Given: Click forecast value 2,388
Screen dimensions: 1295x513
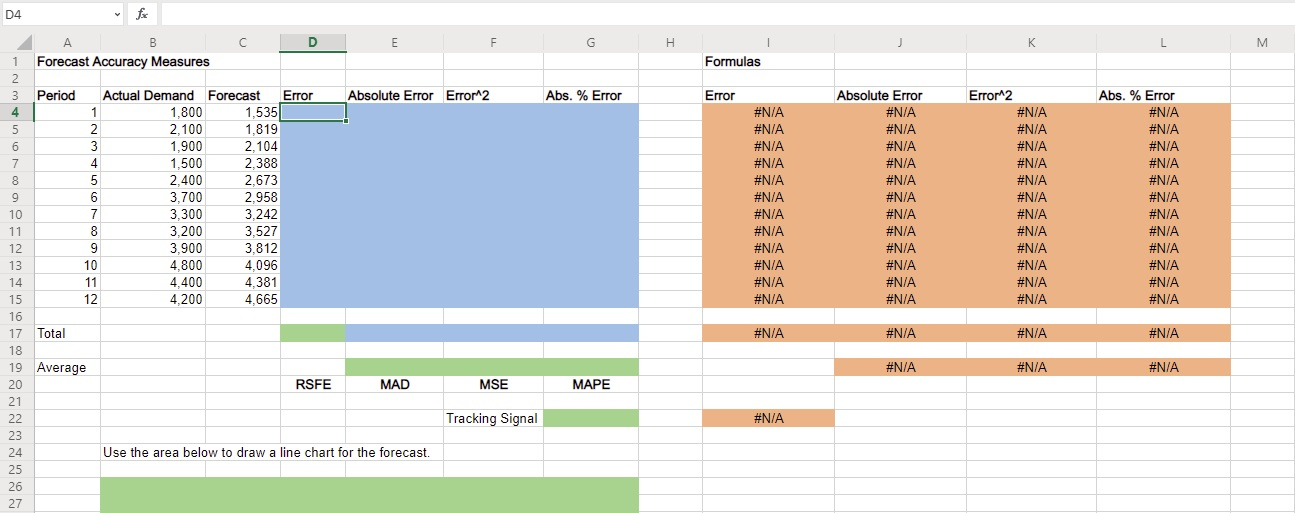Looking at the screenshot, I should 242,163.
